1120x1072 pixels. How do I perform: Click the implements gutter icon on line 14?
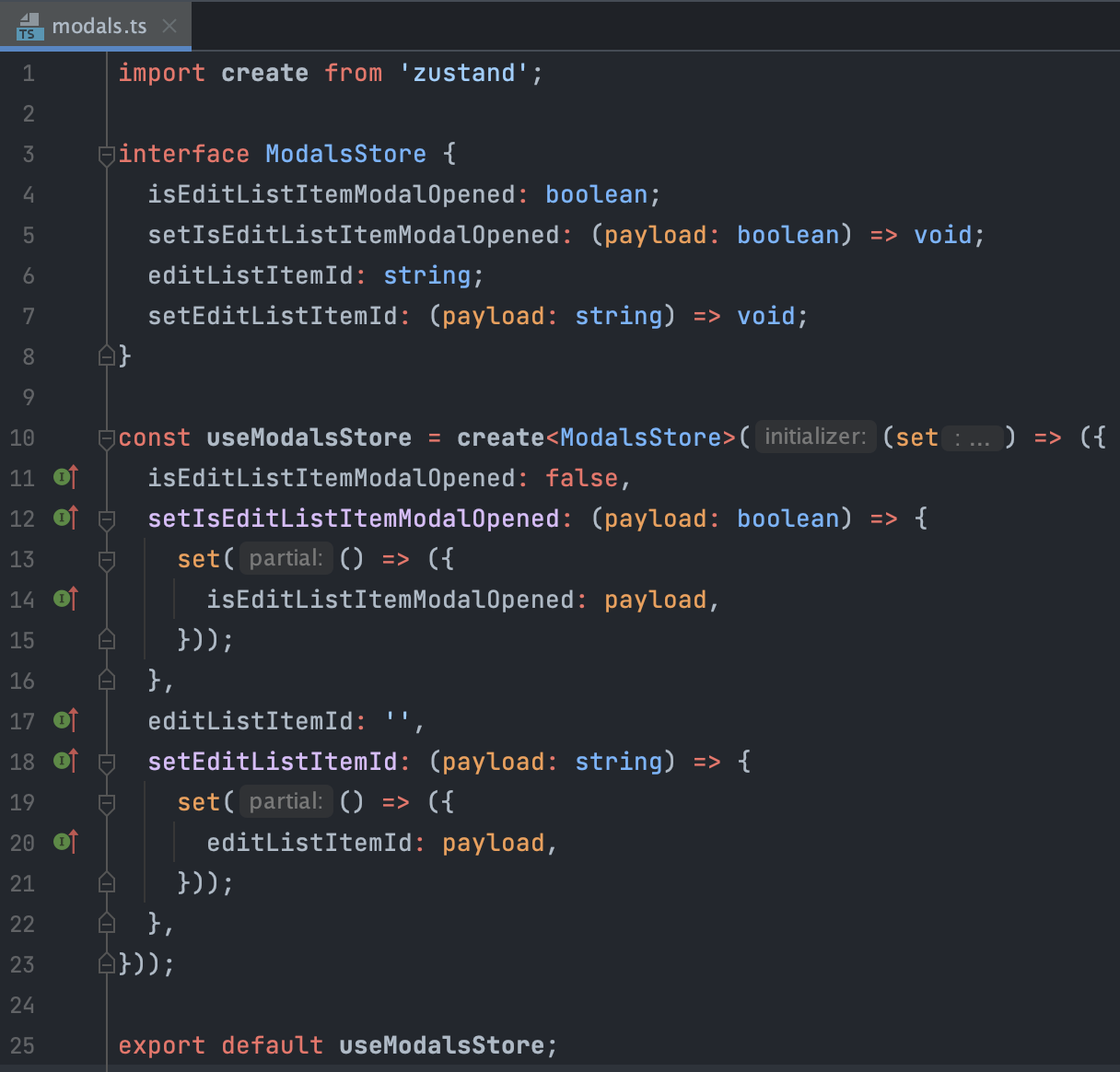pos(64,599)
